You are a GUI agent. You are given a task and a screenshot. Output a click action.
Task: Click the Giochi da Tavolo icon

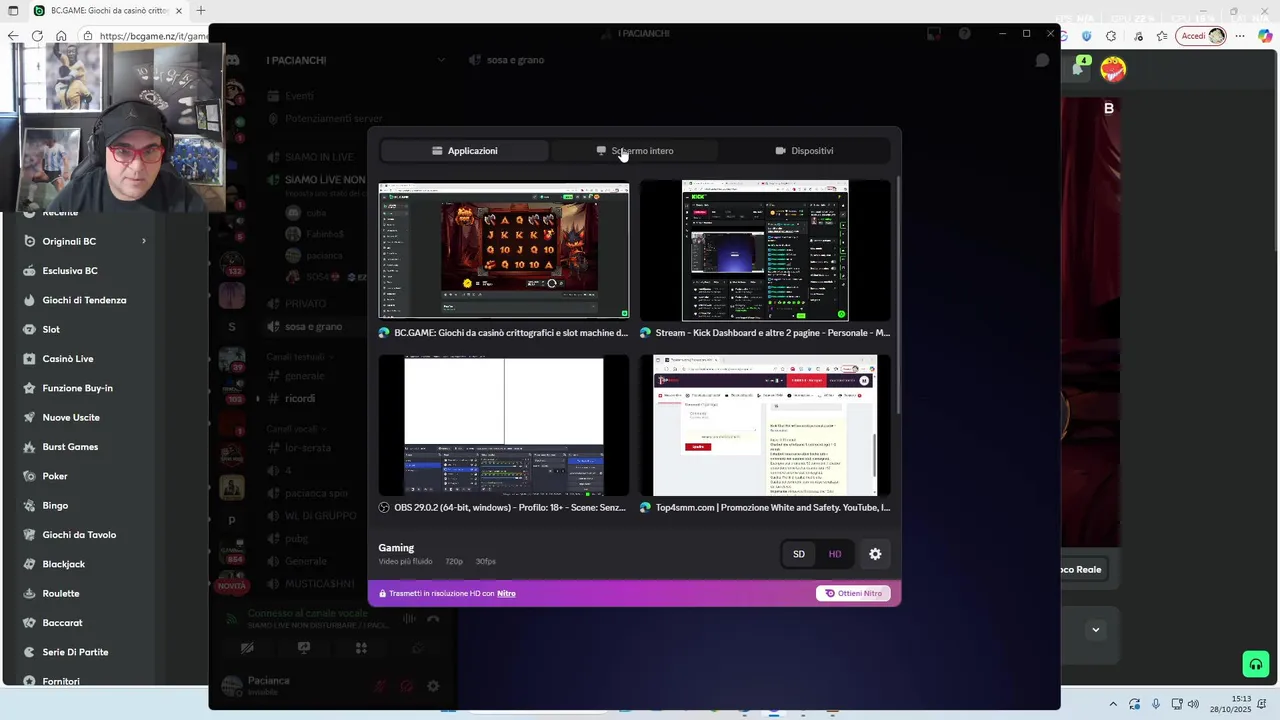29,535
